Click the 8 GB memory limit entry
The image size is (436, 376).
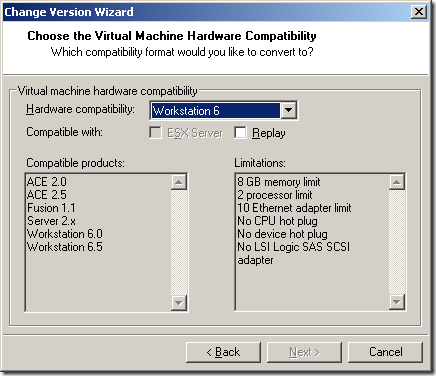pyautogui.click(x=279, y=182)
